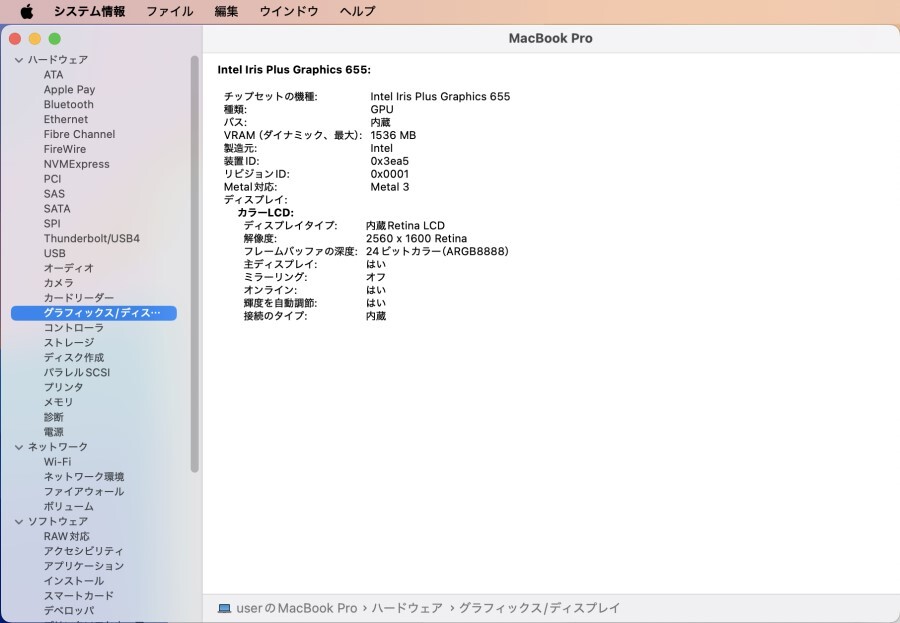Select パラレルSCSI in the sidebar
Viewport: 900px width, 623px height.
[x=76, y=373]
